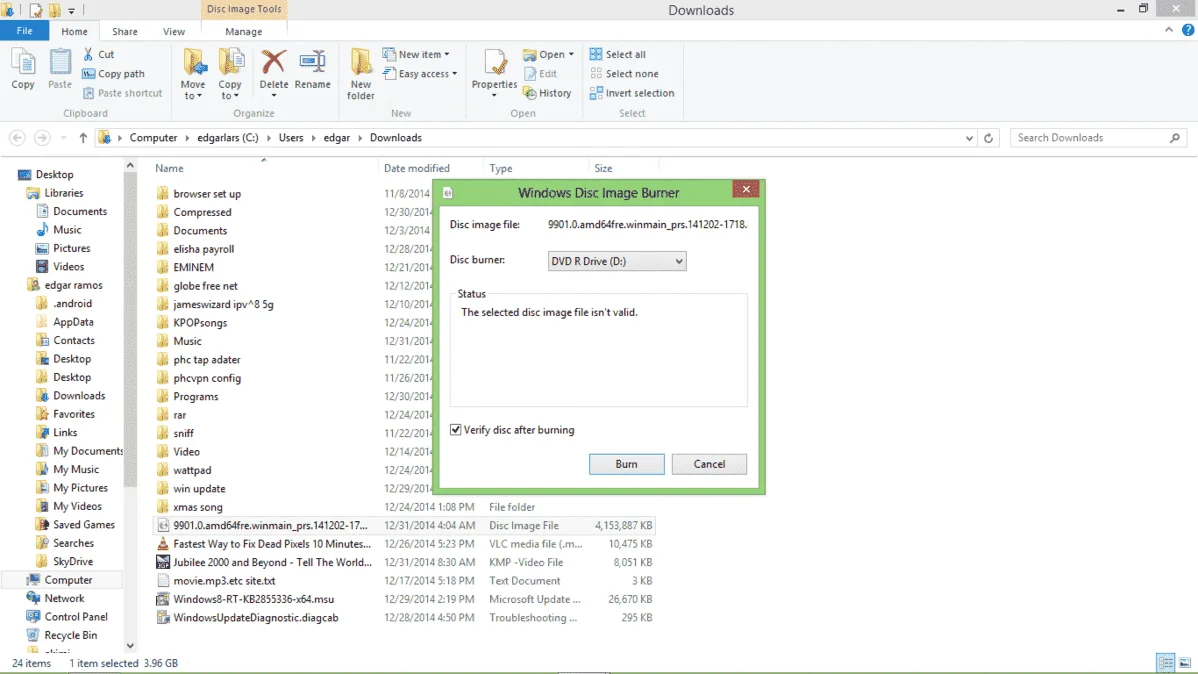Click the Edit item in the Open group
This screenshot has width=1198, height=674.
tap(540, 74)
